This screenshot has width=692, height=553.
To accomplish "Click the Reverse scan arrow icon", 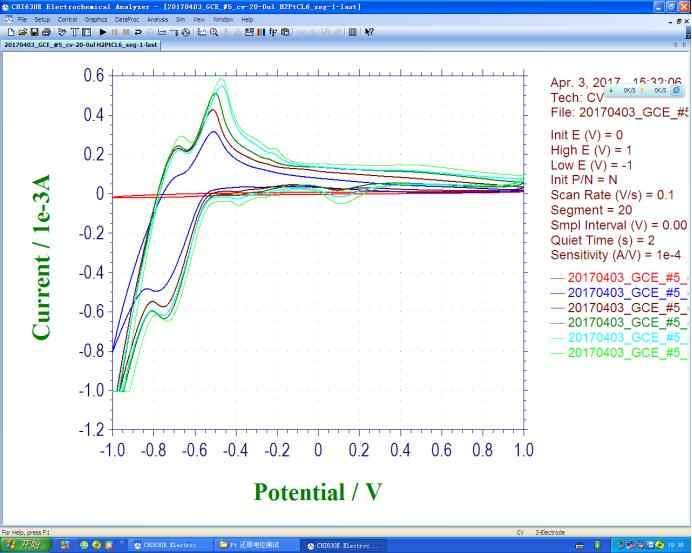I will click(138, 32).
